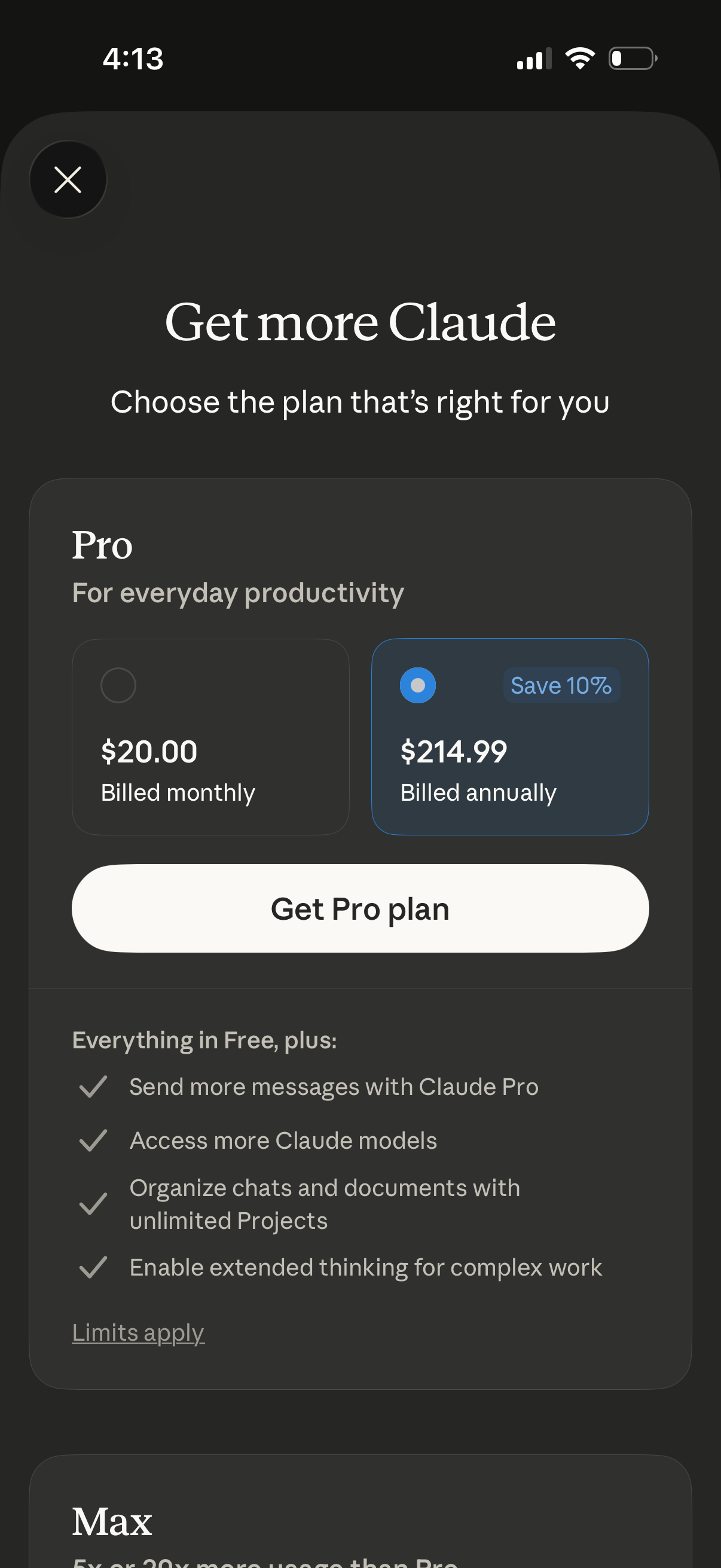Tap the Pro plan heading
Screen dimensions: 721x1568
click(x=102, y=545)
